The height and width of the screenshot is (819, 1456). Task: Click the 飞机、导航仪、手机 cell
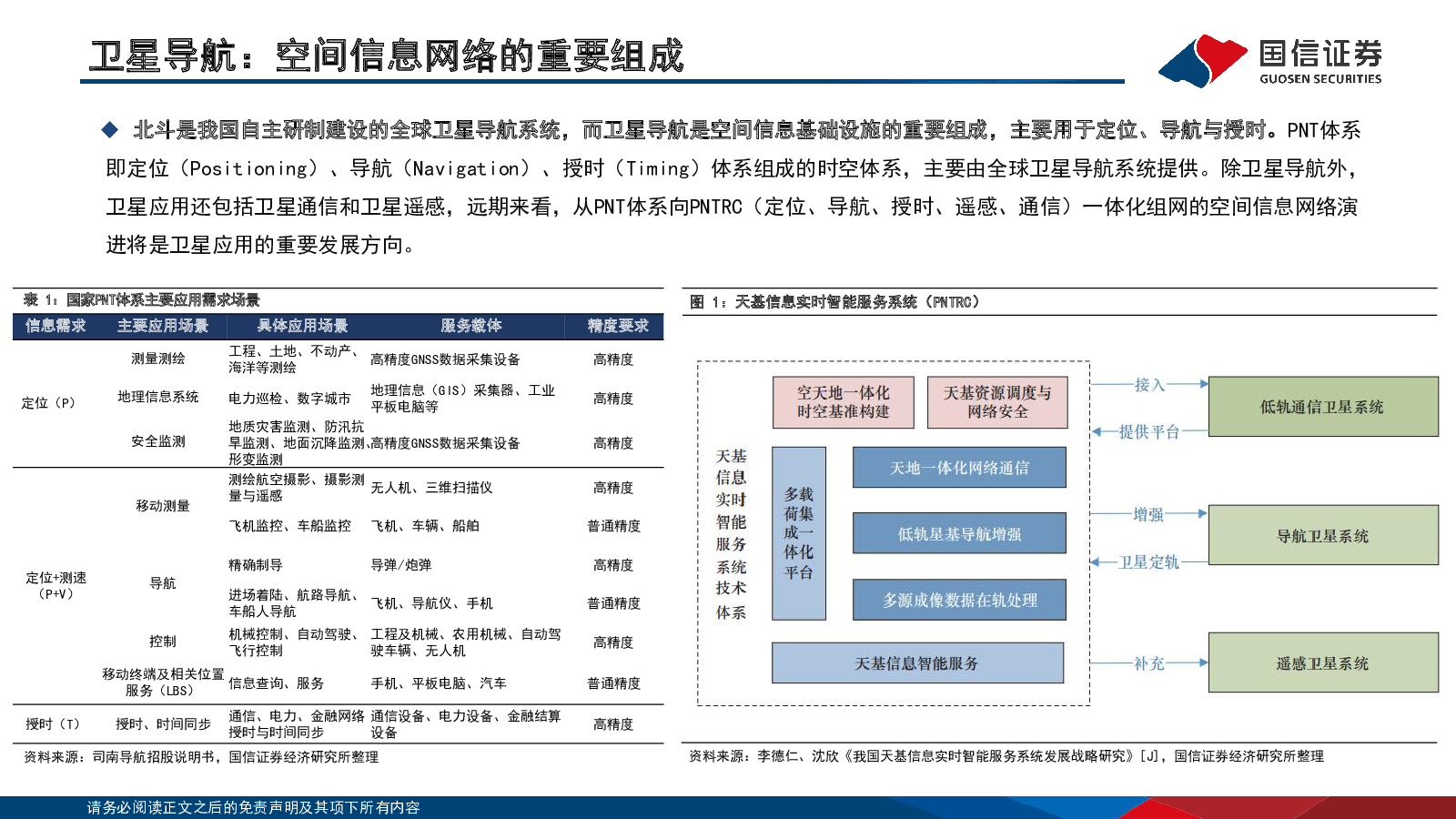431,603
